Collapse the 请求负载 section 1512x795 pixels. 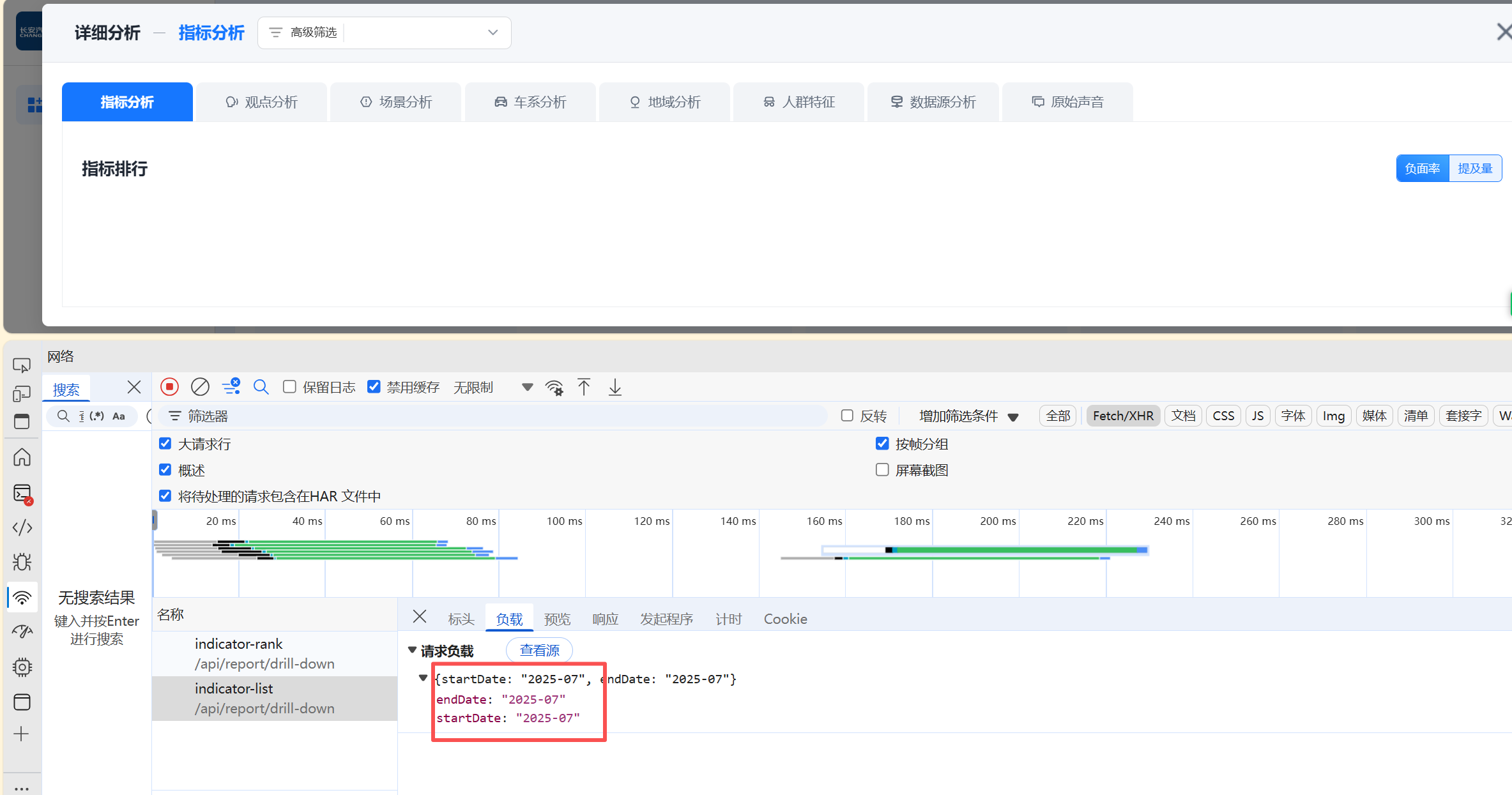[413, 650]
